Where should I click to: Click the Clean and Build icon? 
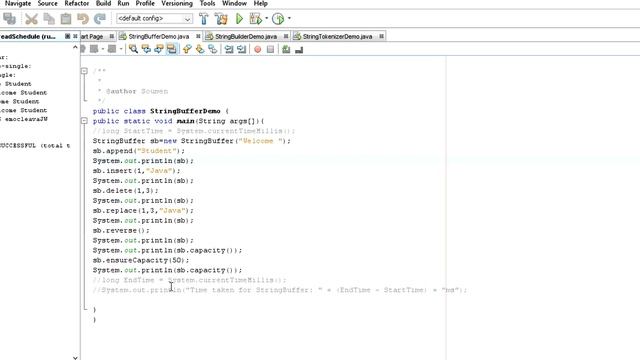221,19
